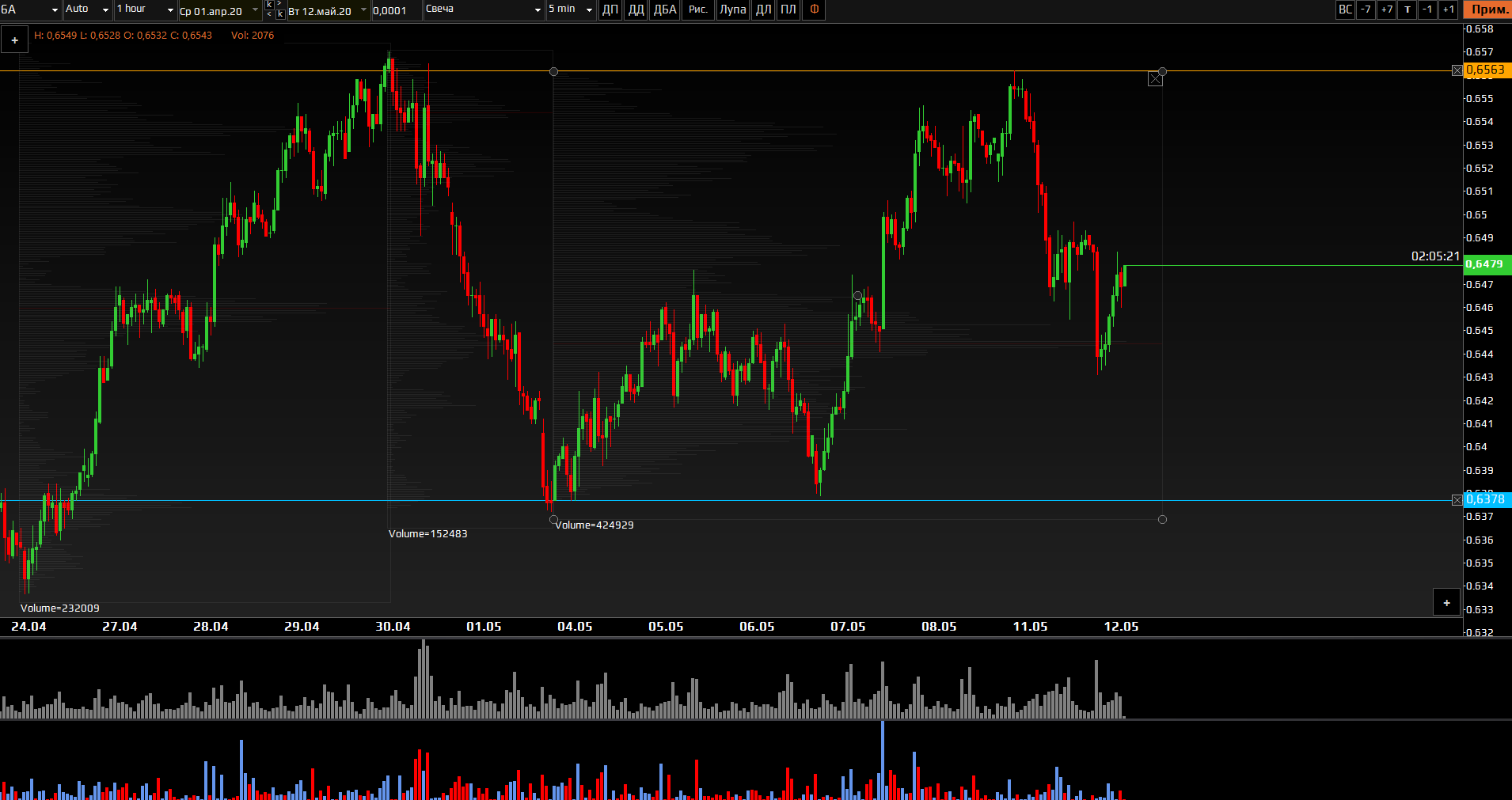Image resolution: width=1512 pixels, height=800 pixels.
Task: Click the plus icon at chart bottom-right
Action: 1446,603
